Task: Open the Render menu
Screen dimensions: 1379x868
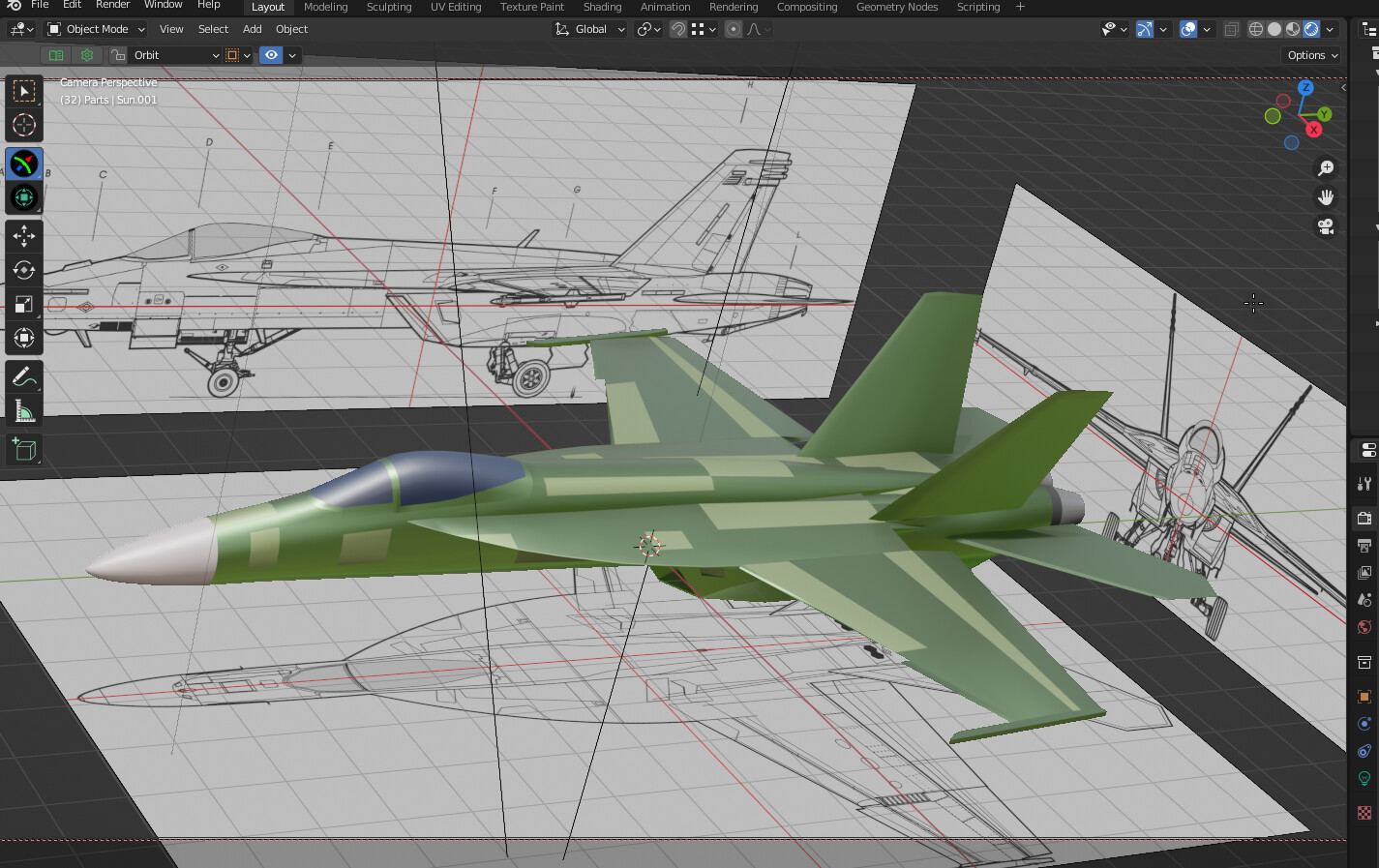Action: click(x=112, y=5)
